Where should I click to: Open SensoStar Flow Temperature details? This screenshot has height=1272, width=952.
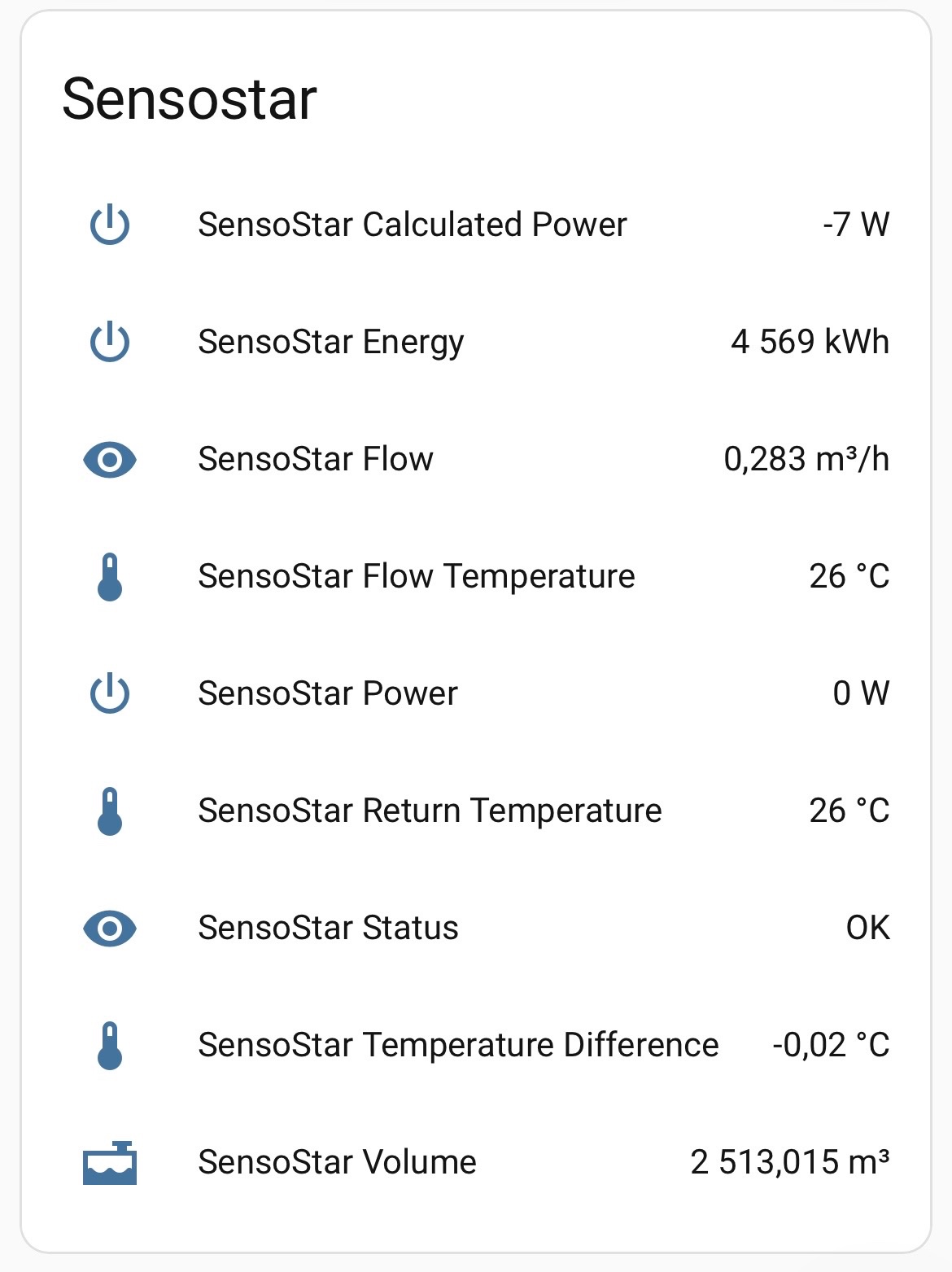coord(417,577)
